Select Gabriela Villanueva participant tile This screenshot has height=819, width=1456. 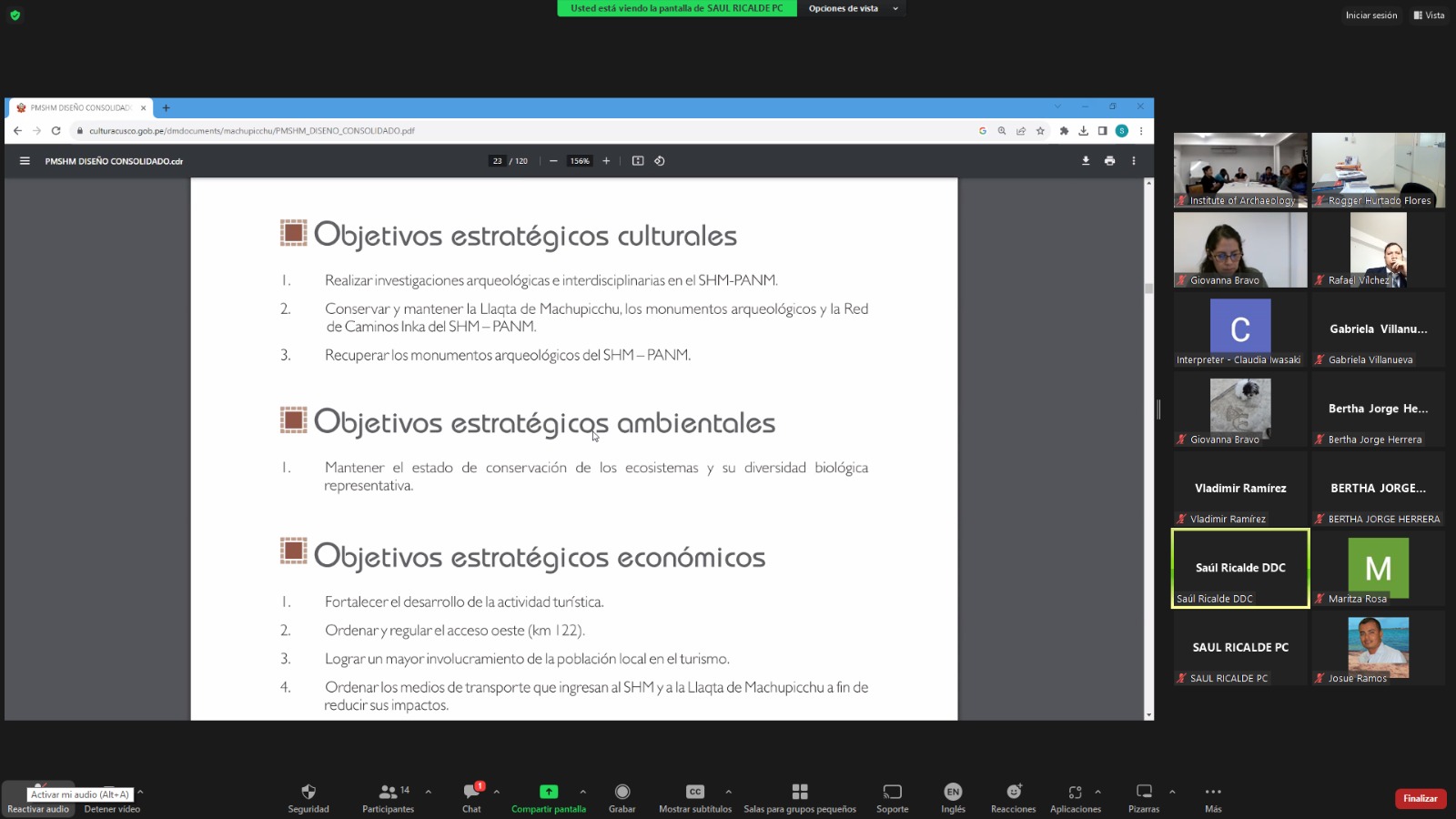point(1379,329)
